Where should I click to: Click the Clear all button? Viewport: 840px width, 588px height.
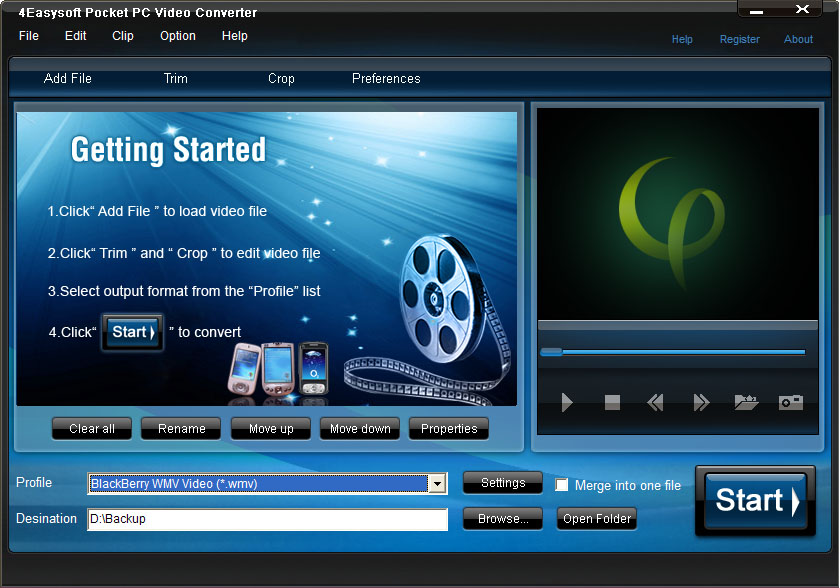tap(92, 428)
